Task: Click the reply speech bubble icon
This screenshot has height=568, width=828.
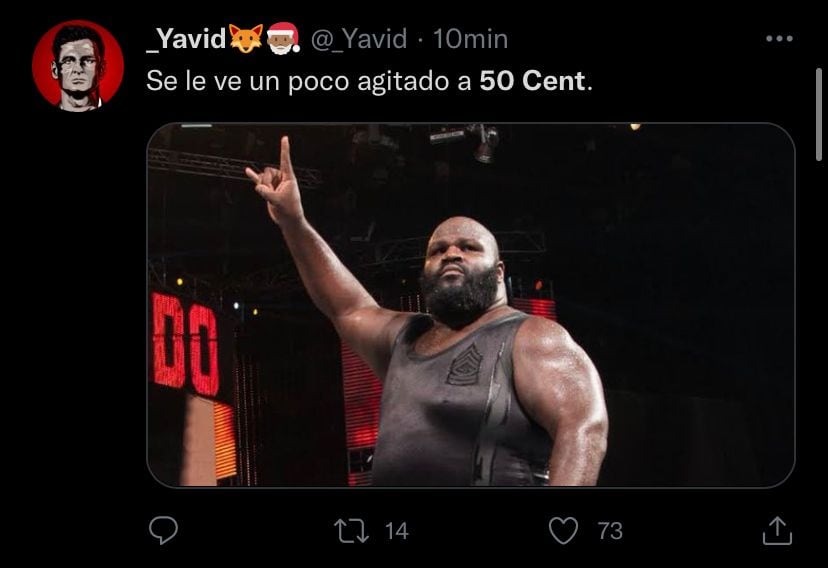Action: coord(163,530)
